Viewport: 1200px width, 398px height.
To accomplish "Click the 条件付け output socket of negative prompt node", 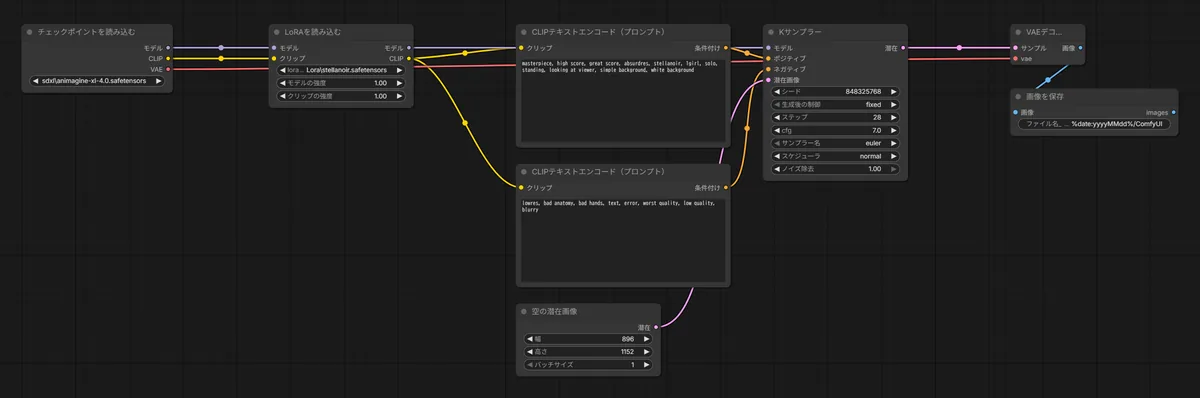I will 726,187.
